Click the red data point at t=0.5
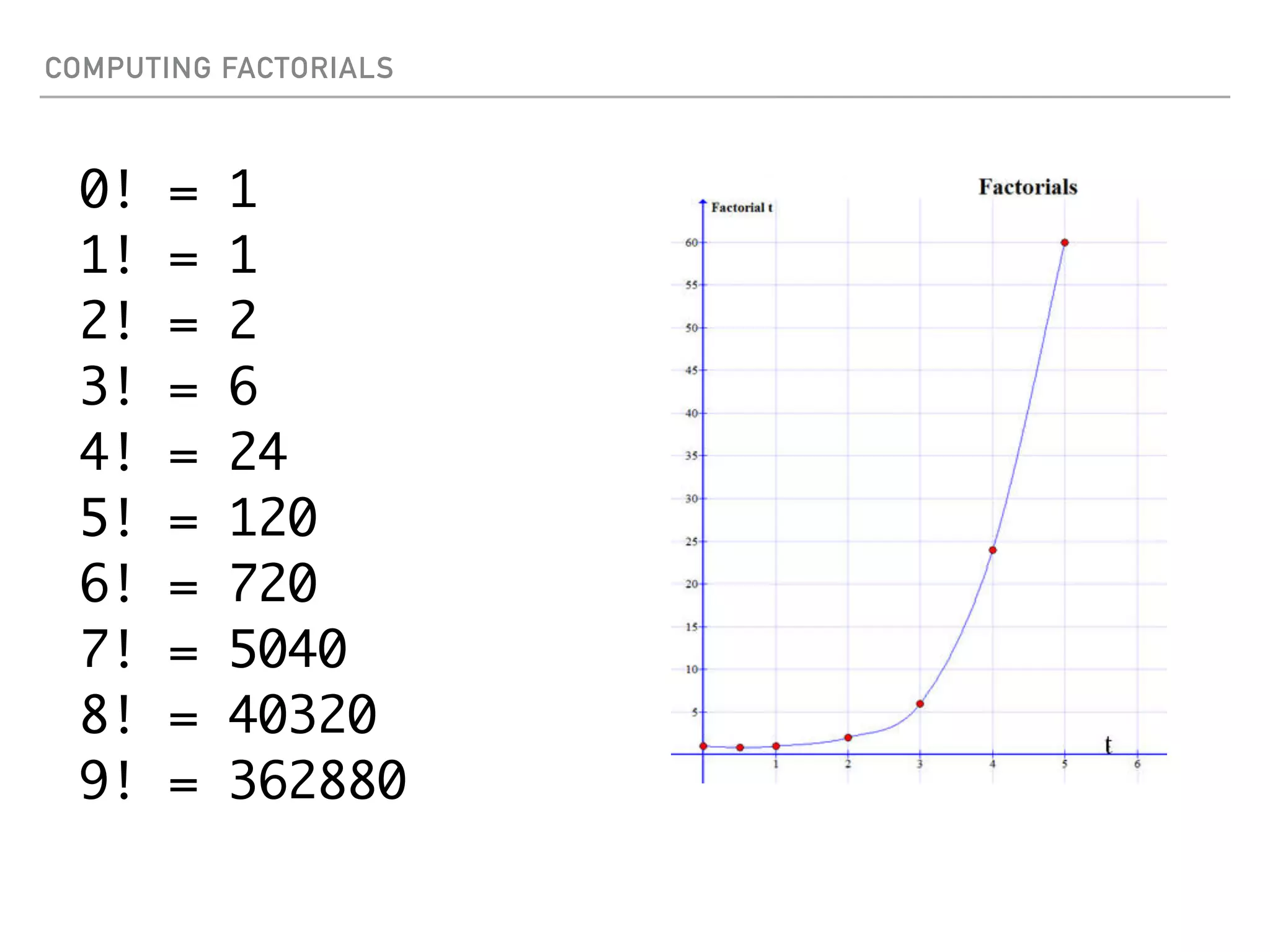1270x952 pixels. pos(740,747)
